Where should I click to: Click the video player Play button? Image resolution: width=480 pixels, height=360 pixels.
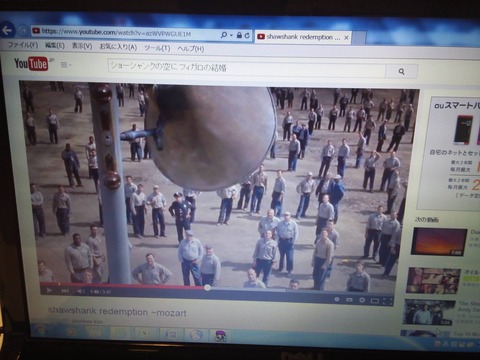point(50,290)
